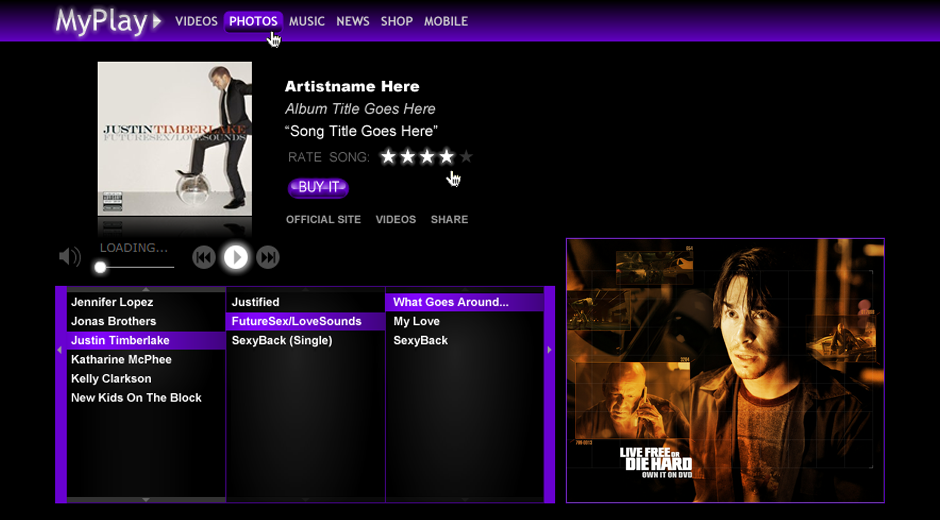The image size is (940, 520).
Task: Rate the song one star
Action: click(388, 157)
